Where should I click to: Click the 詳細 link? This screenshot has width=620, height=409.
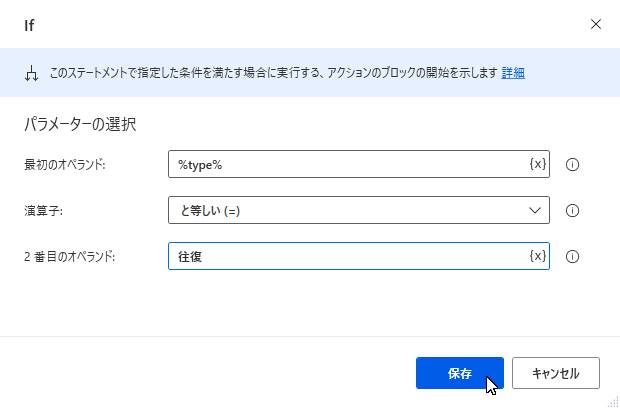coord(513,73)
